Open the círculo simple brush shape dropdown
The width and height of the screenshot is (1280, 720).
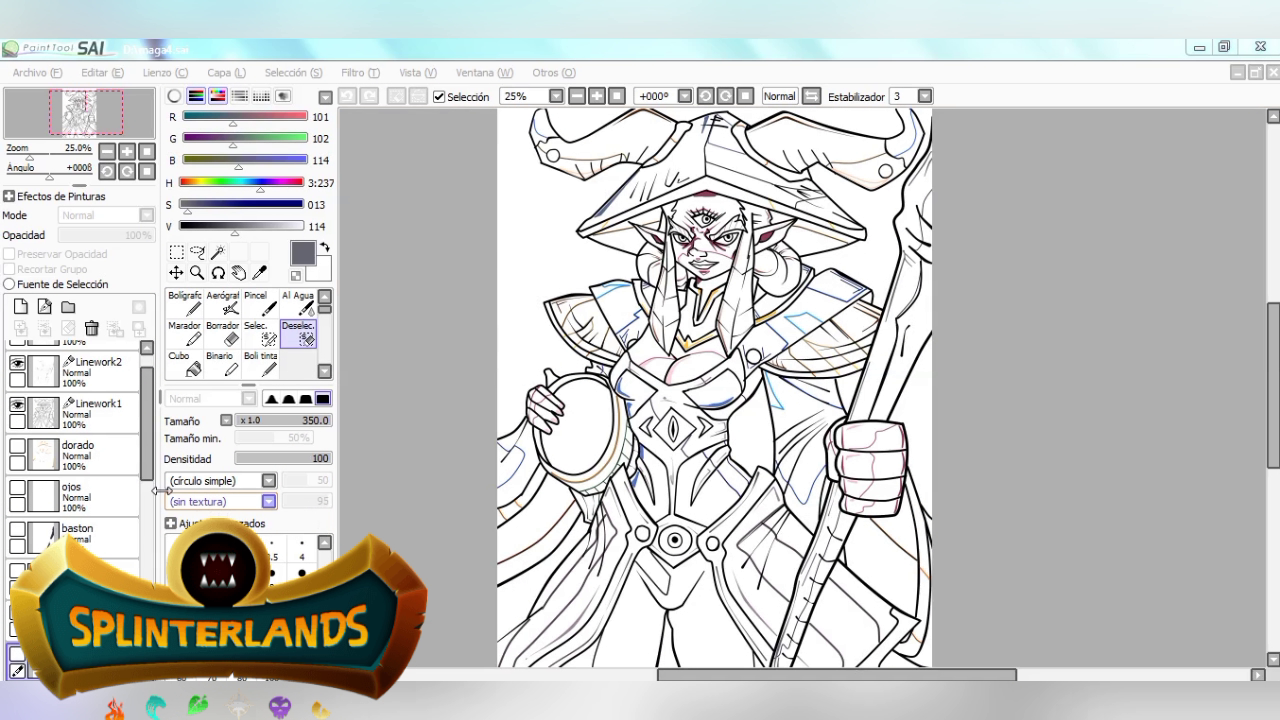(269, 481)
